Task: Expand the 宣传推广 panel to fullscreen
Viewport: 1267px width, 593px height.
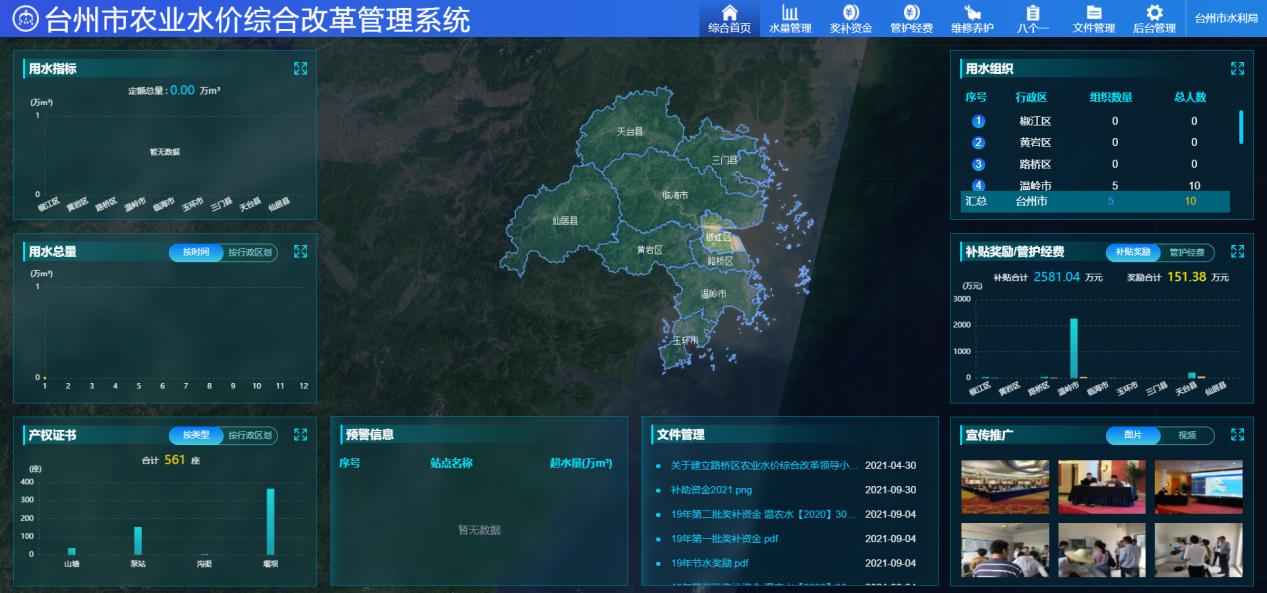Action: click(1237, 435)
